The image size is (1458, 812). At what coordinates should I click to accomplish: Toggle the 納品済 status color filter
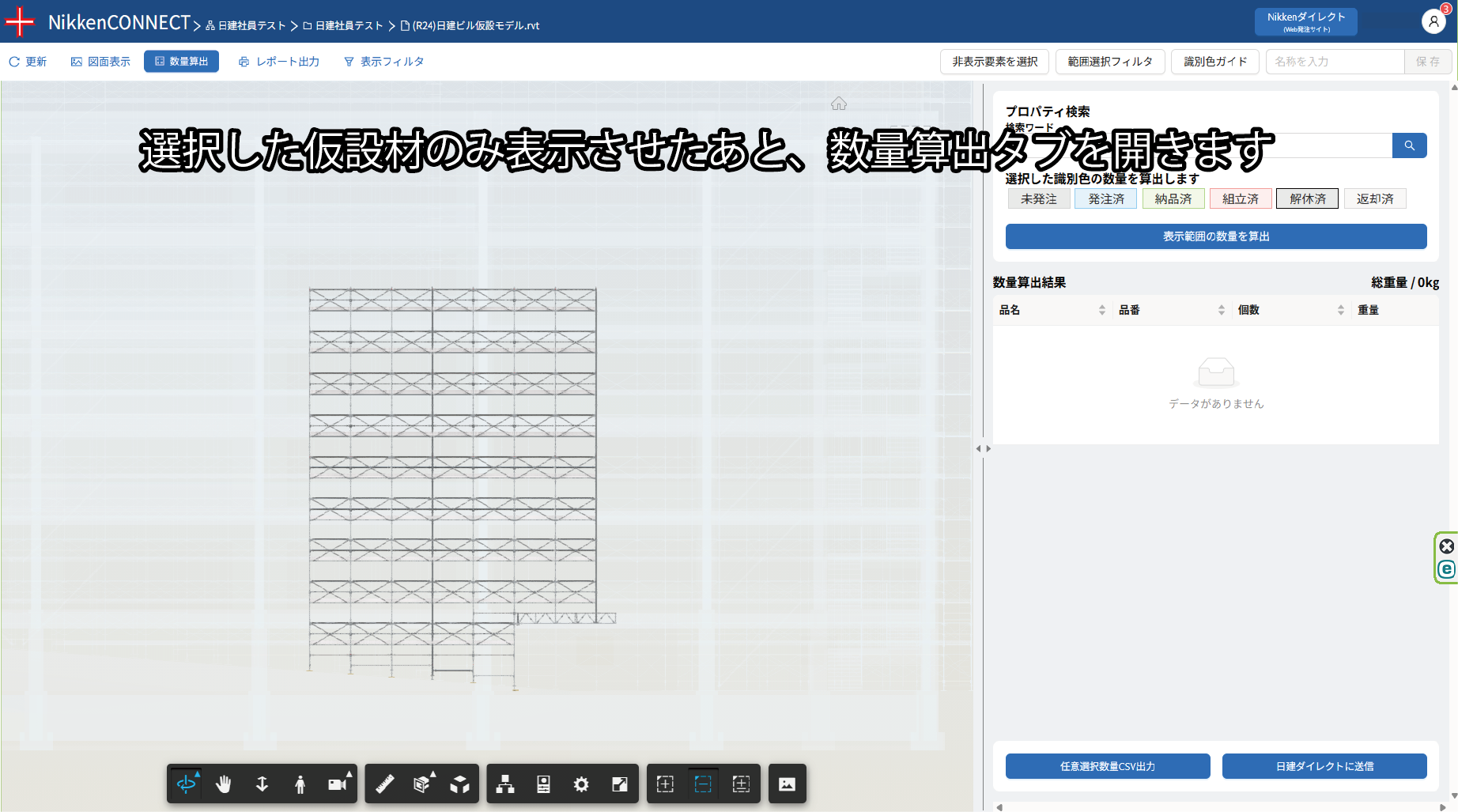1173,199
